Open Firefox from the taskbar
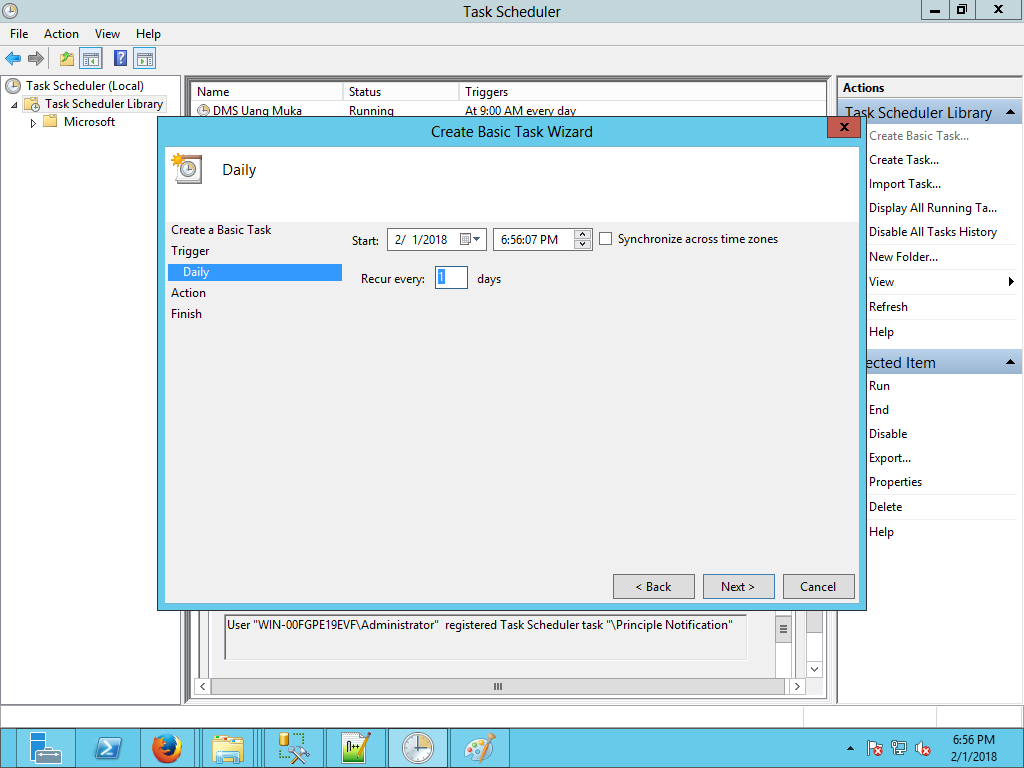The image size is (1024, 768). tap(167, 748)
